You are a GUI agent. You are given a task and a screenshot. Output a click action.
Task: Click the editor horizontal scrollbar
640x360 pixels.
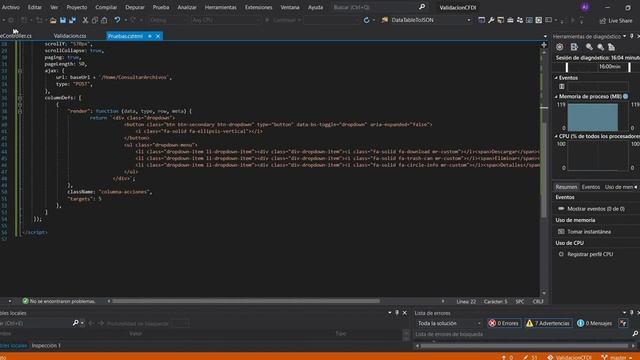tap(246, 301)
